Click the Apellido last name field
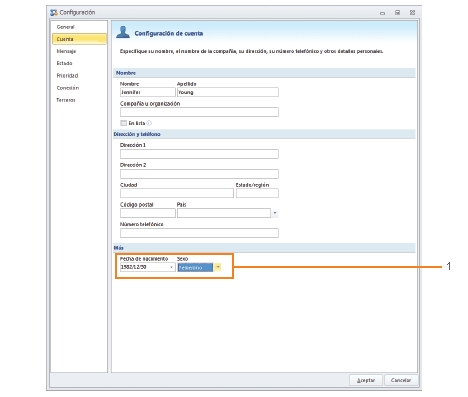The width and height of the screenshot is (468, 397). 228,92
